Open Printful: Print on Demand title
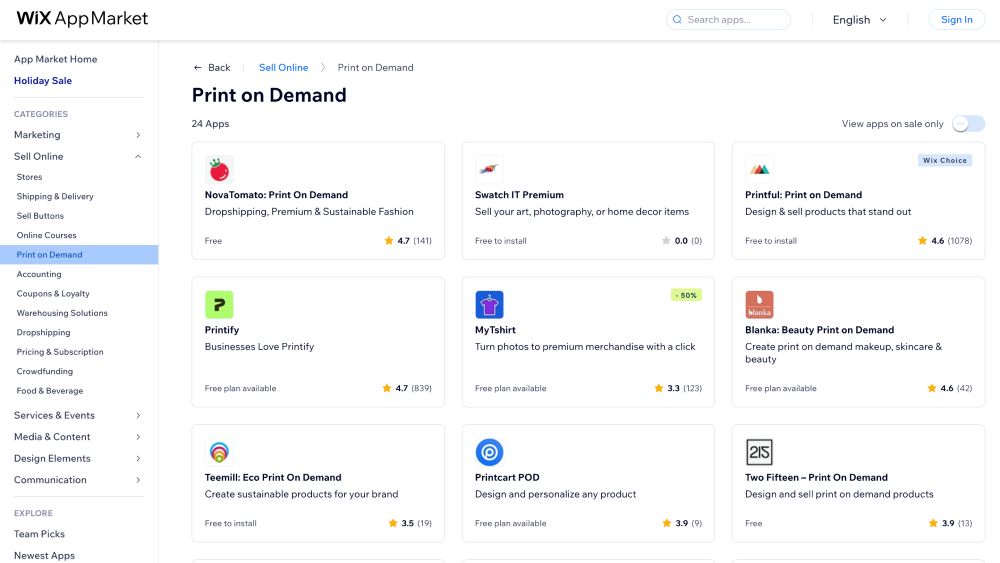Viewport: 1000px width, 563px height. coord(804,195)
